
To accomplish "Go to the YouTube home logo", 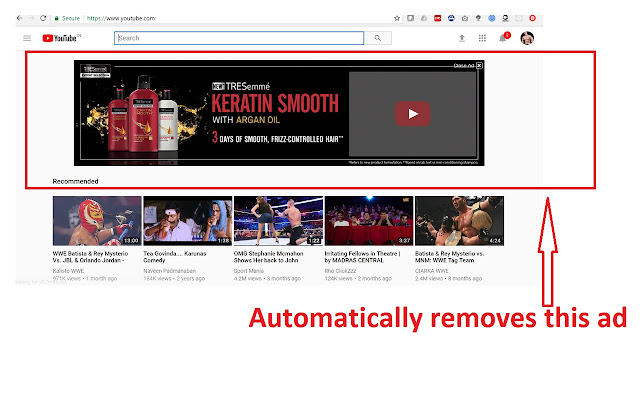I will [x=60, y=38].
